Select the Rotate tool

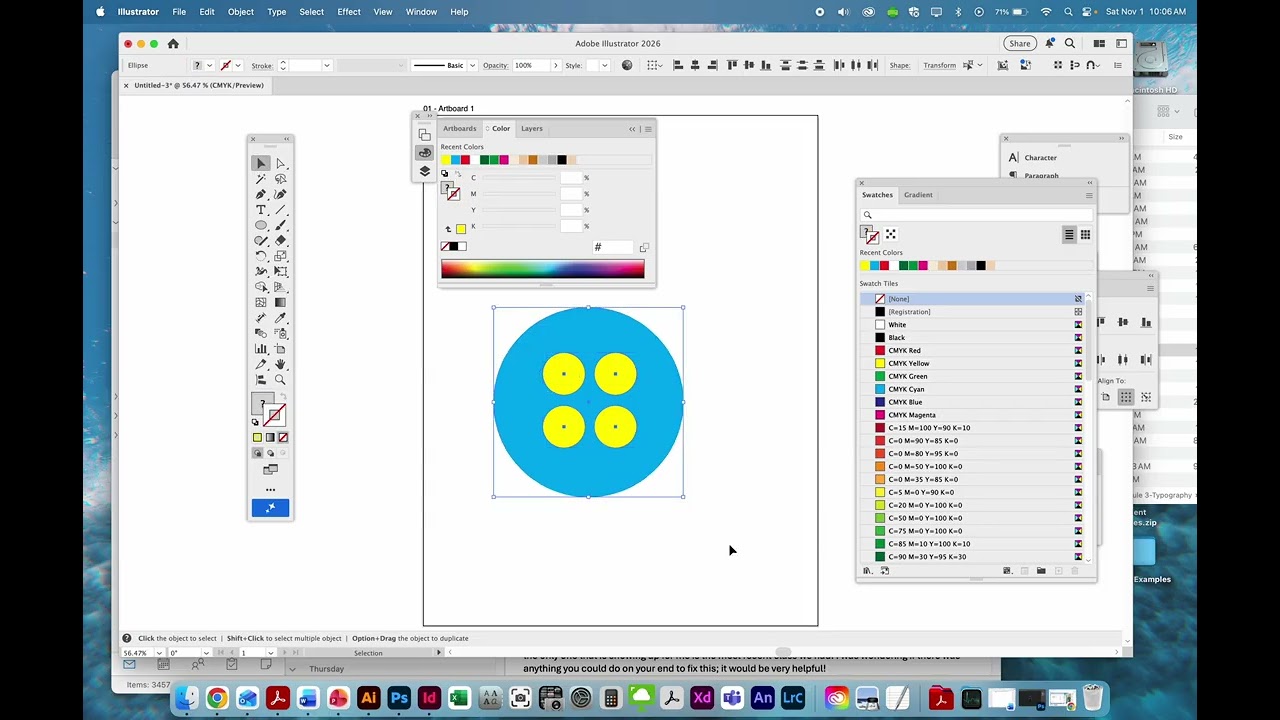coord(261,256)
